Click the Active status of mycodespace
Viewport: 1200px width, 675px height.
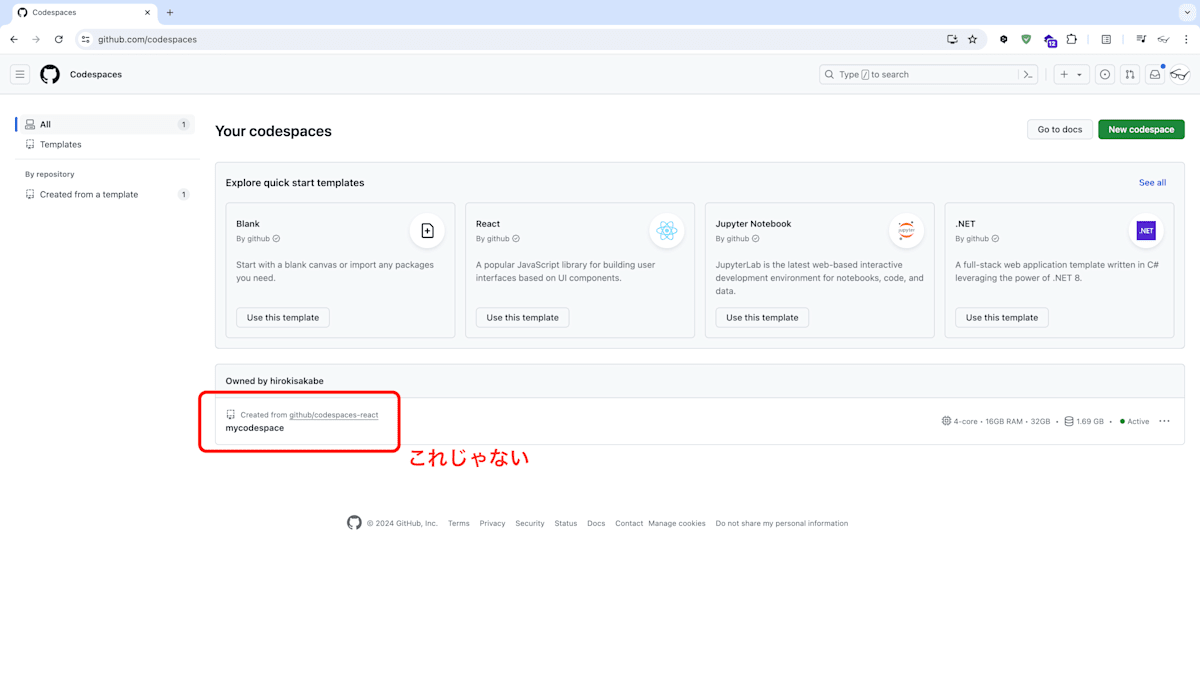[x=1135, y=421]
